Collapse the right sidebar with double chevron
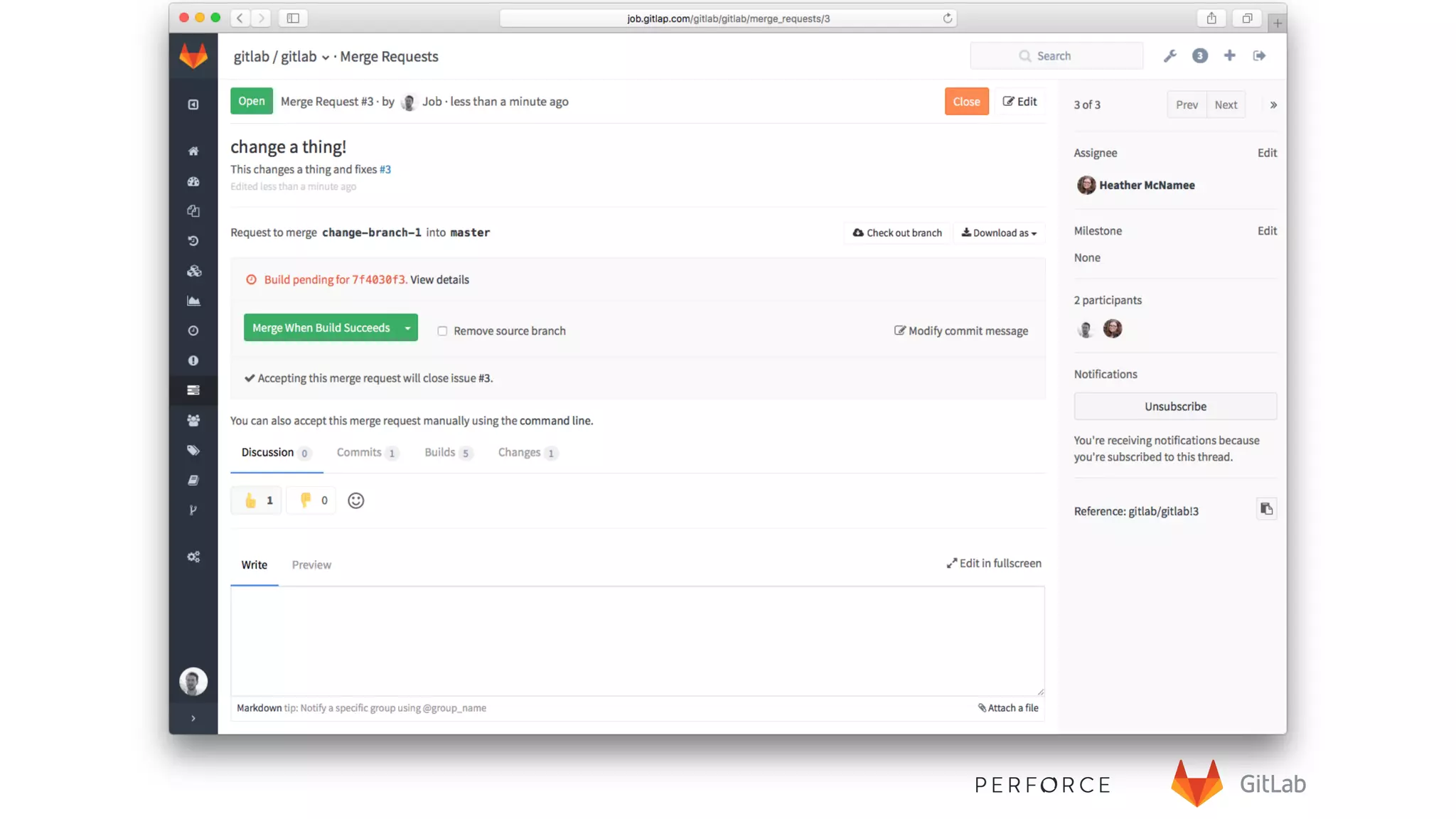Viewport: 1456px width, 819px height. coord(1273,105)
